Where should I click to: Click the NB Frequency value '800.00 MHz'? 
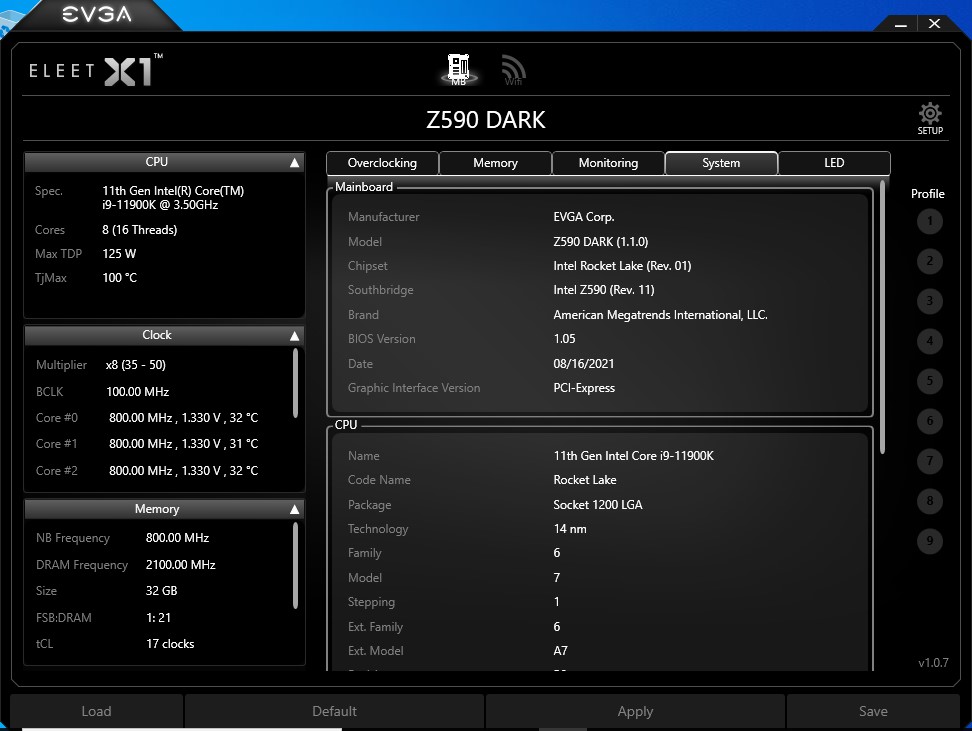click(177, 538)
